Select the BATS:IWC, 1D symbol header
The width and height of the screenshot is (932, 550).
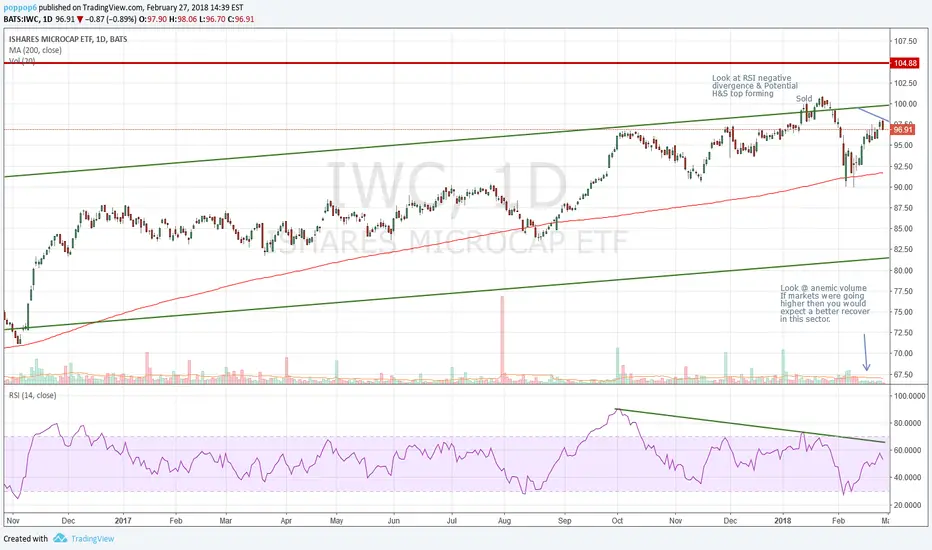point(27,19)
